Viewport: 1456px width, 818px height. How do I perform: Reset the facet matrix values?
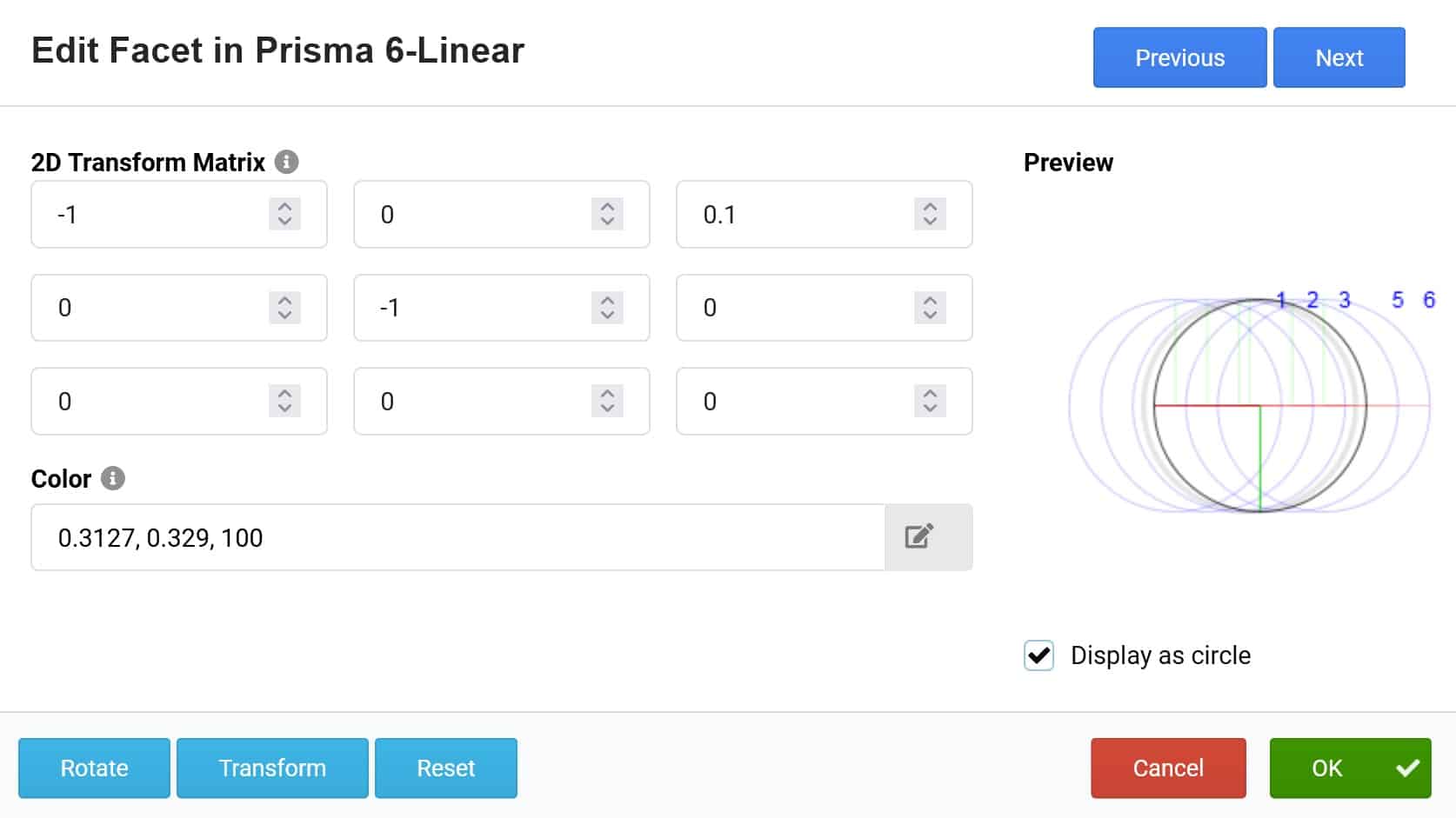tap(445, 768)
